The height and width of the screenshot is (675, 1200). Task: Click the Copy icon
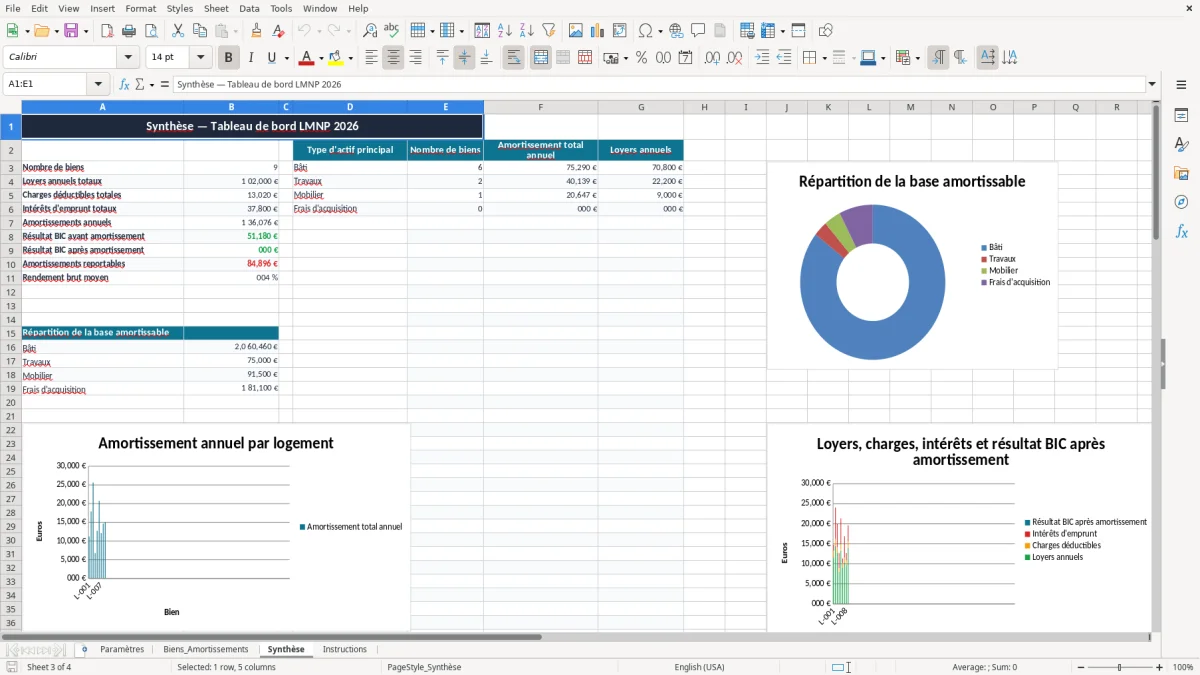point(199,31)
